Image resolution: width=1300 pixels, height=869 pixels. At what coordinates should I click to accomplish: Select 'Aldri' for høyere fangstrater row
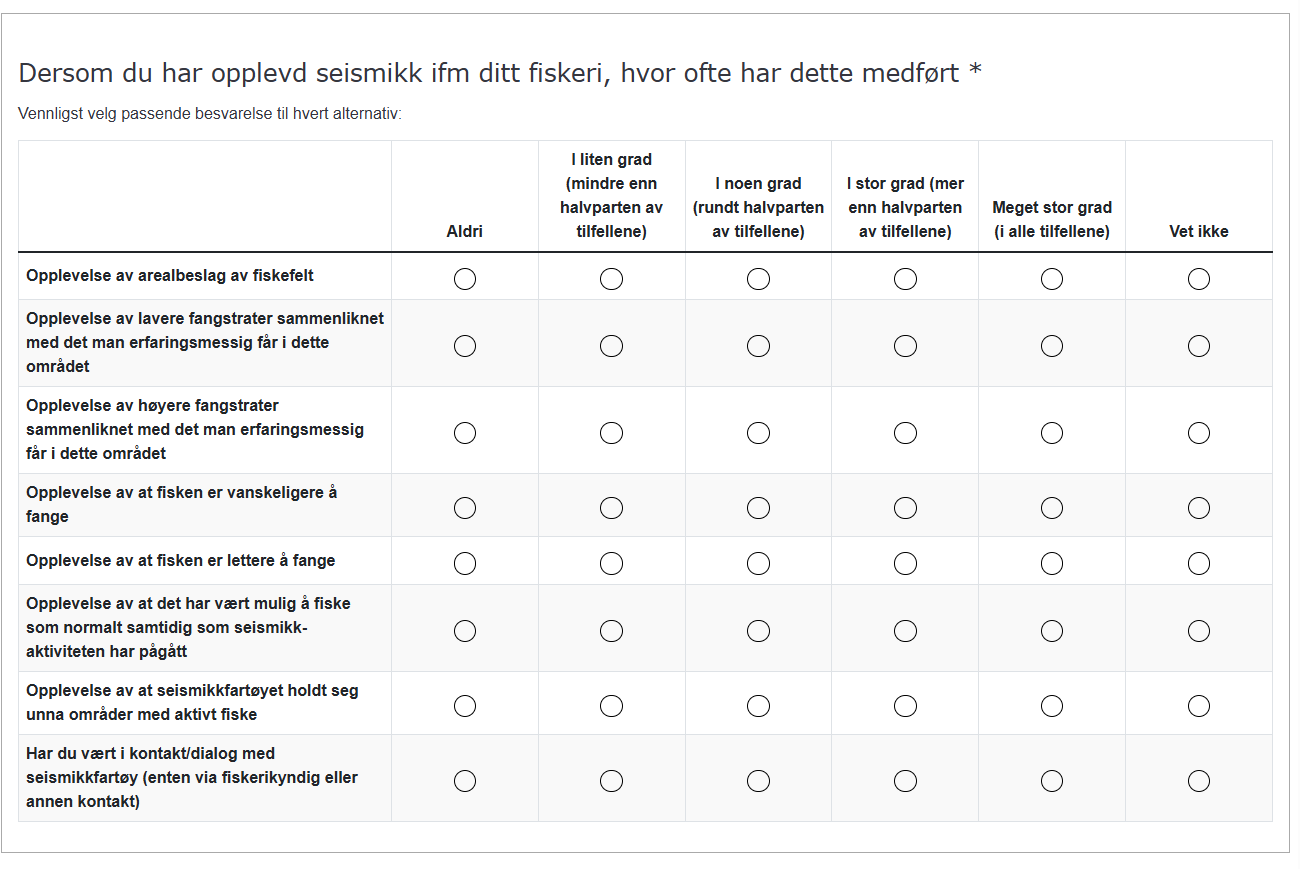465,433
